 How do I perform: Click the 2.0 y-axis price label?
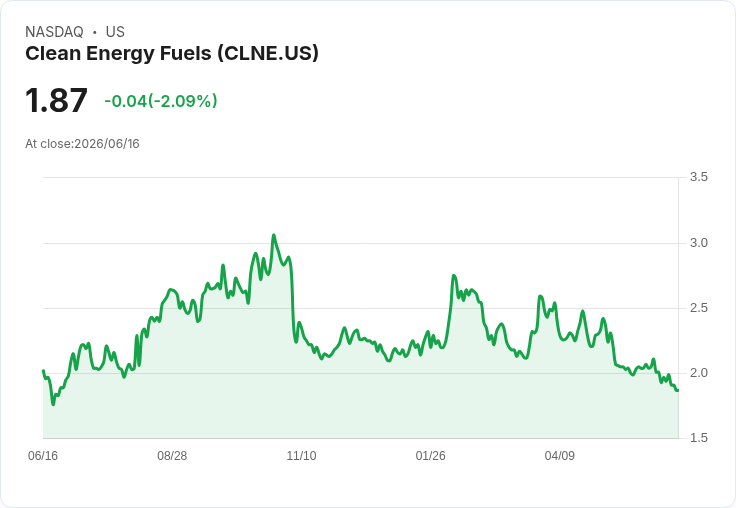pyautogui.click(x=698, y=373)
